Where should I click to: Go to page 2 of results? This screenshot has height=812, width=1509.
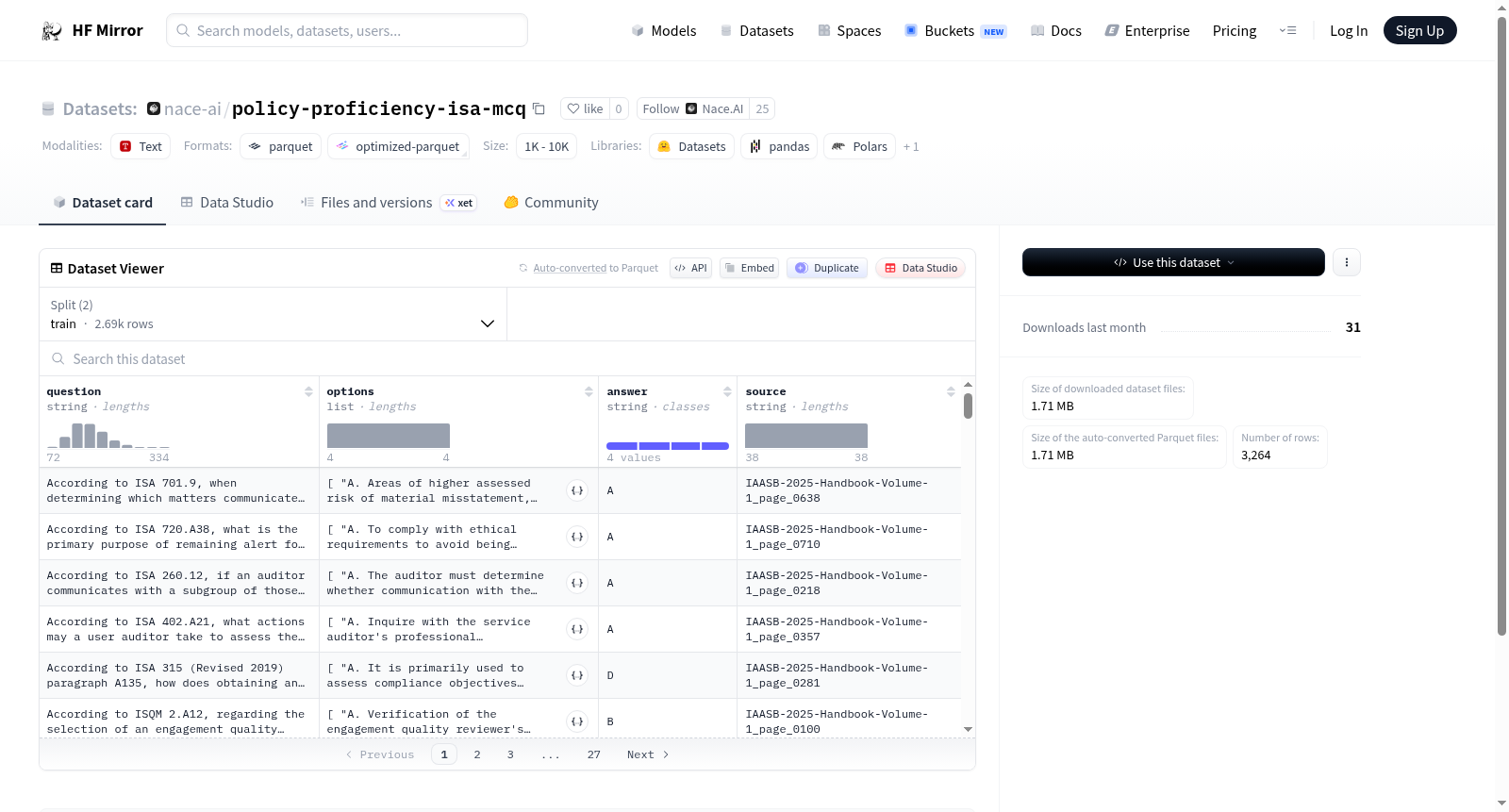coord(477,754)
